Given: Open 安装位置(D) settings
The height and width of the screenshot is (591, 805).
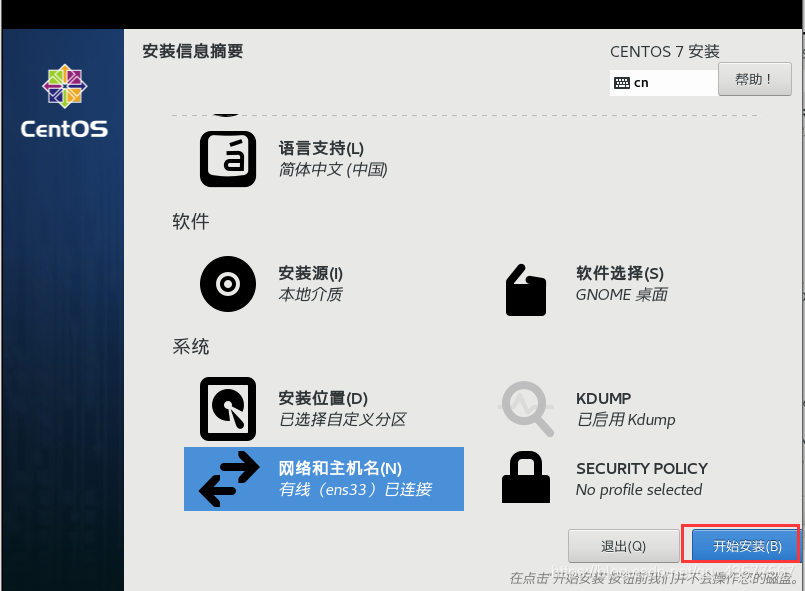Looking at the screenshot, I should coord(323,398).
